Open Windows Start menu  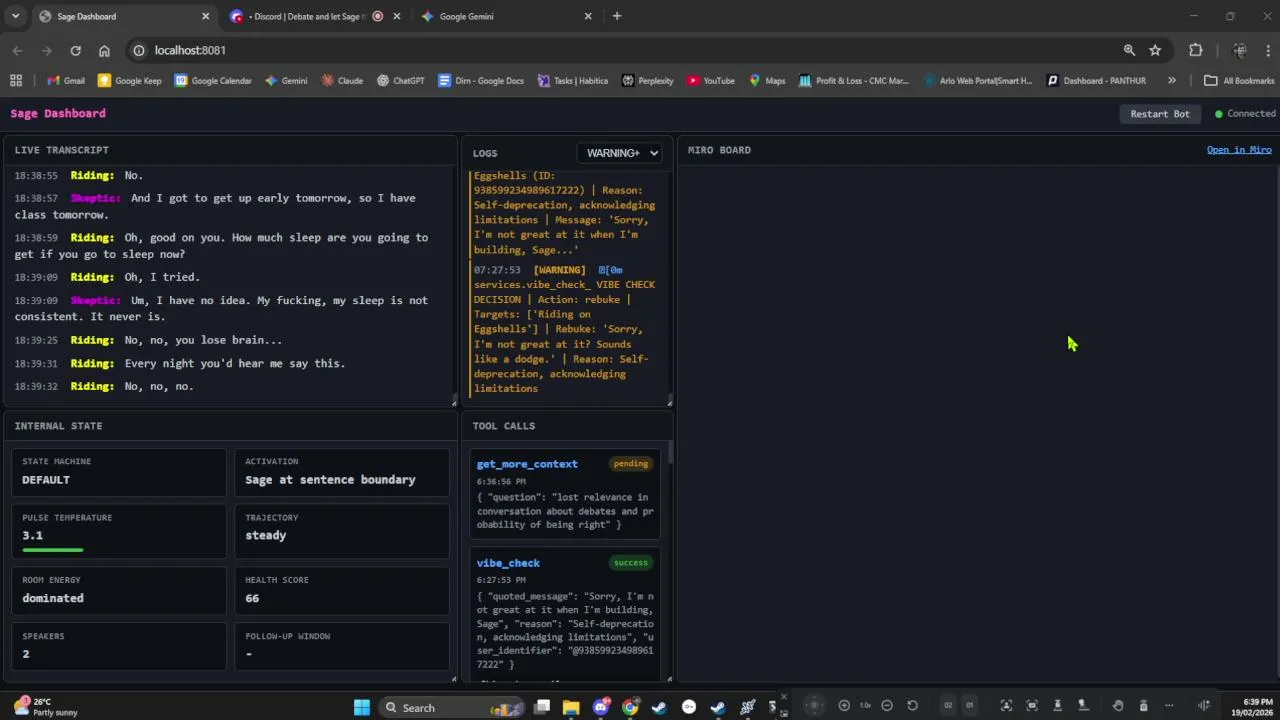pos(362,707)
